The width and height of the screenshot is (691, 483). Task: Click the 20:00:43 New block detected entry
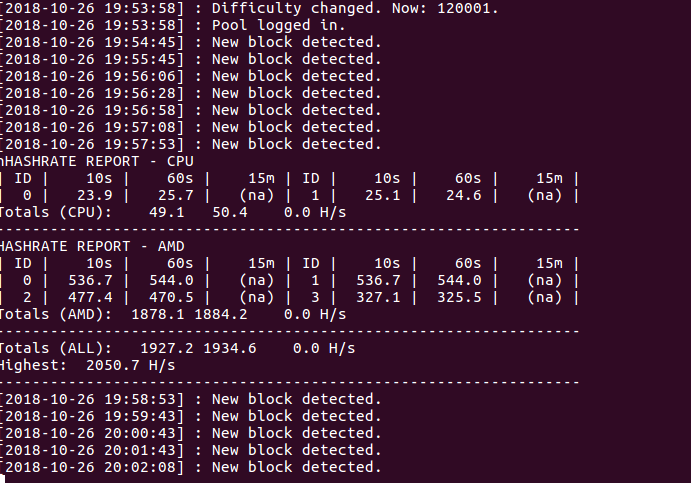coord(190,433)
